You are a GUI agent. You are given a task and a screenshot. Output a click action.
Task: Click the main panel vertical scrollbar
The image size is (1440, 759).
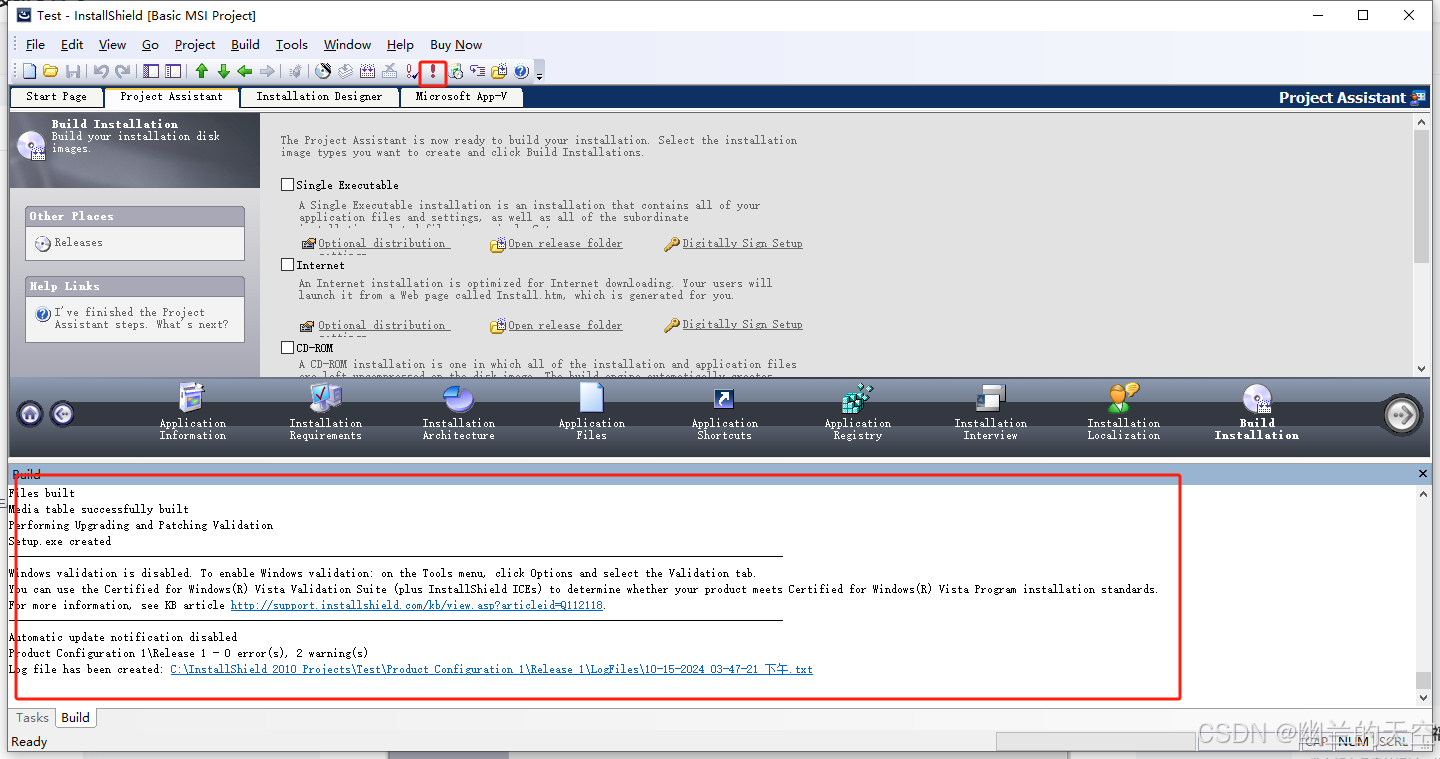pos(1422,244)
